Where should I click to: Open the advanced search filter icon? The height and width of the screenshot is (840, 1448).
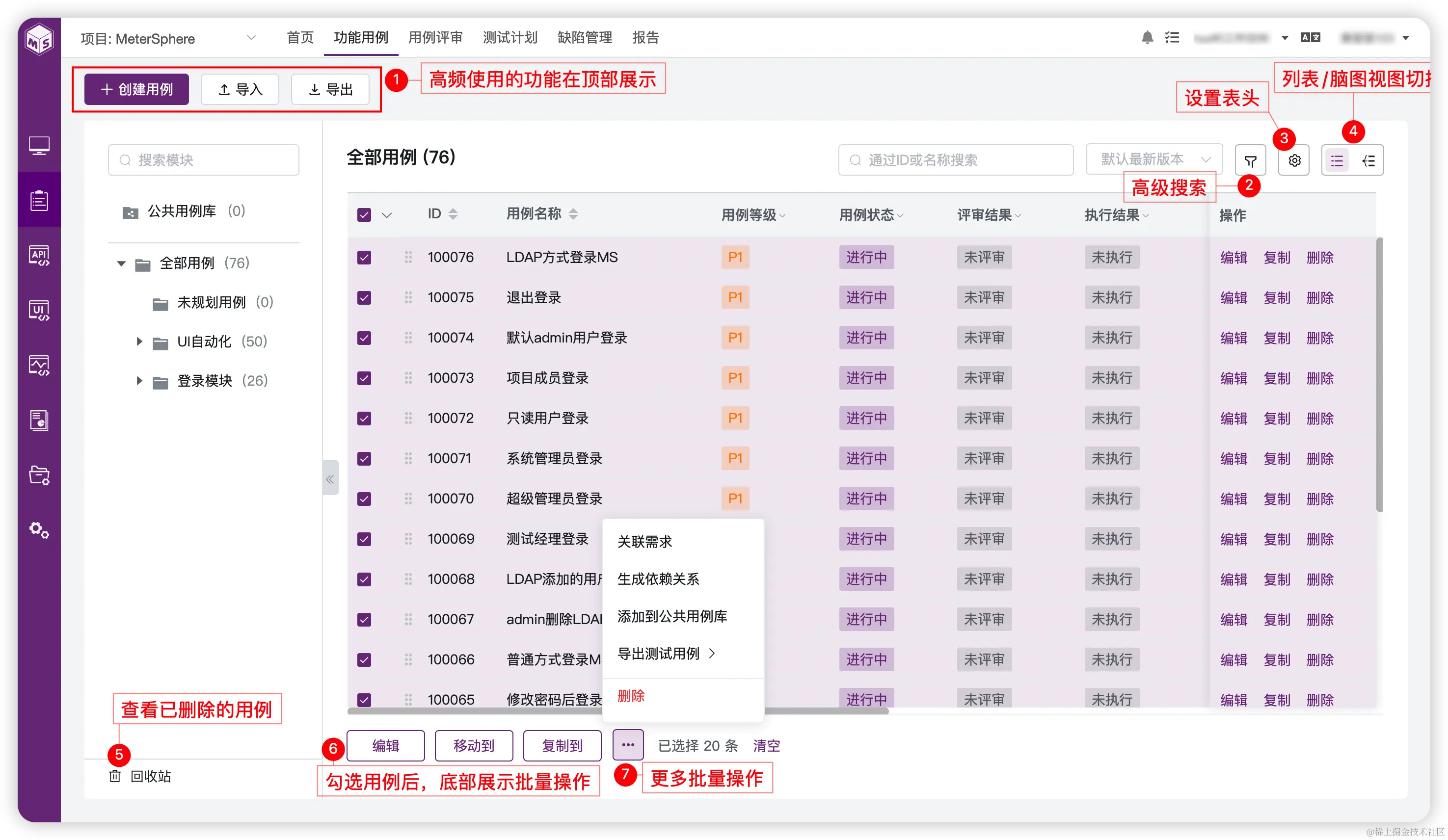pyautogui.click(x=1250, y=160)
